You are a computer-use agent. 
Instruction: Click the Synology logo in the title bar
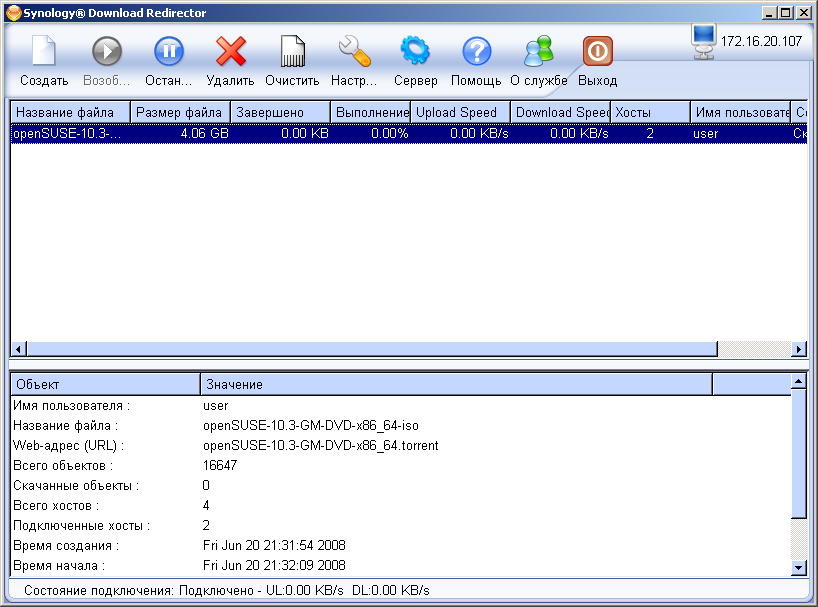pos(14,13)
